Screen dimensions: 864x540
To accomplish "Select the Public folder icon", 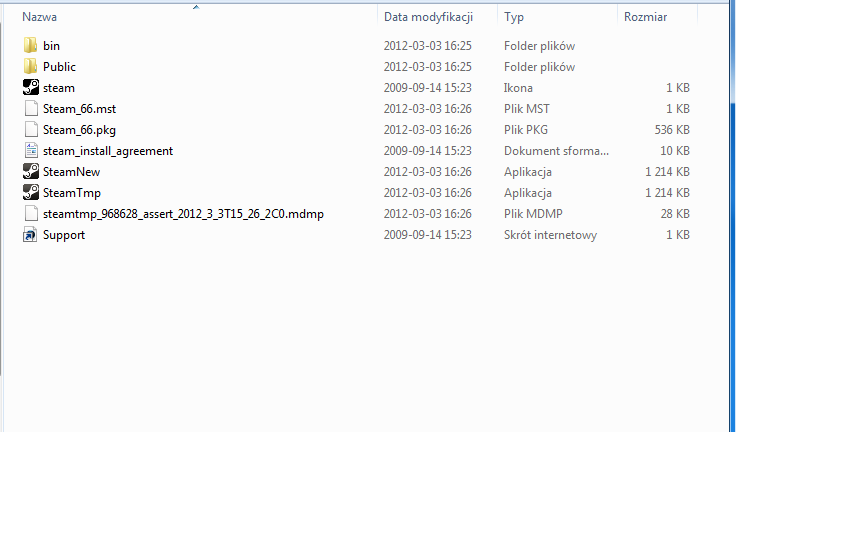I will (x=30, y=66).
